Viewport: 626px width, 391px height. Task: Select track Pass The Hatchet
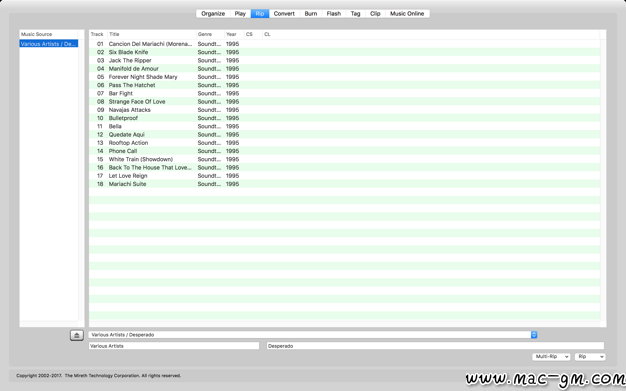click(x=344, y=85)
